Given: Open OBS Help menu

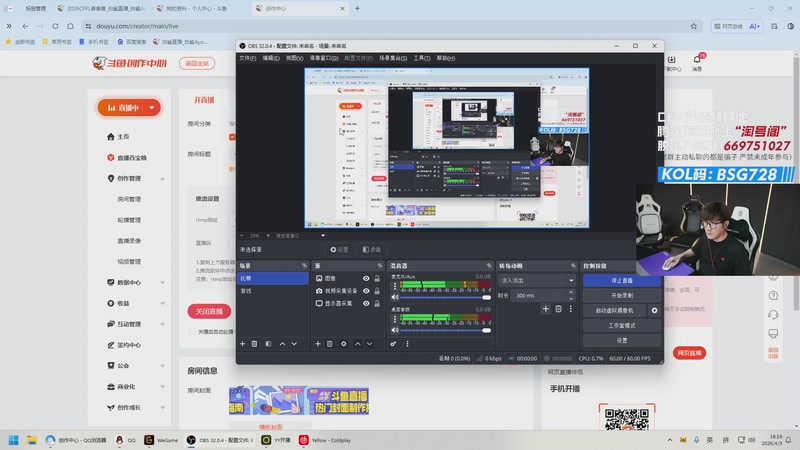Looking at the screenshot, I should coord(445,58).
